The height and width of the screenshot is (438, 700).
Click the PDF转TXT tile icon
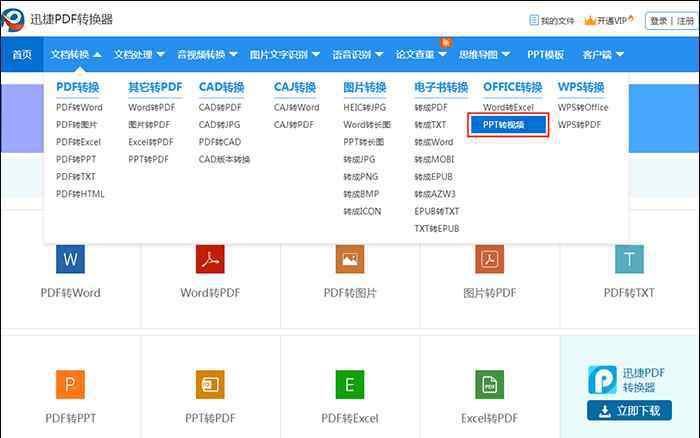point(629,260)
